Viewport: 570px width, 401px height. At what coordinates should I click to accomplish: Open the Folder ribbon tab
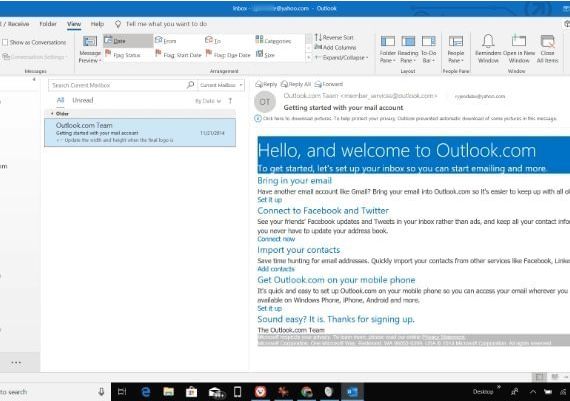[48, 24]
